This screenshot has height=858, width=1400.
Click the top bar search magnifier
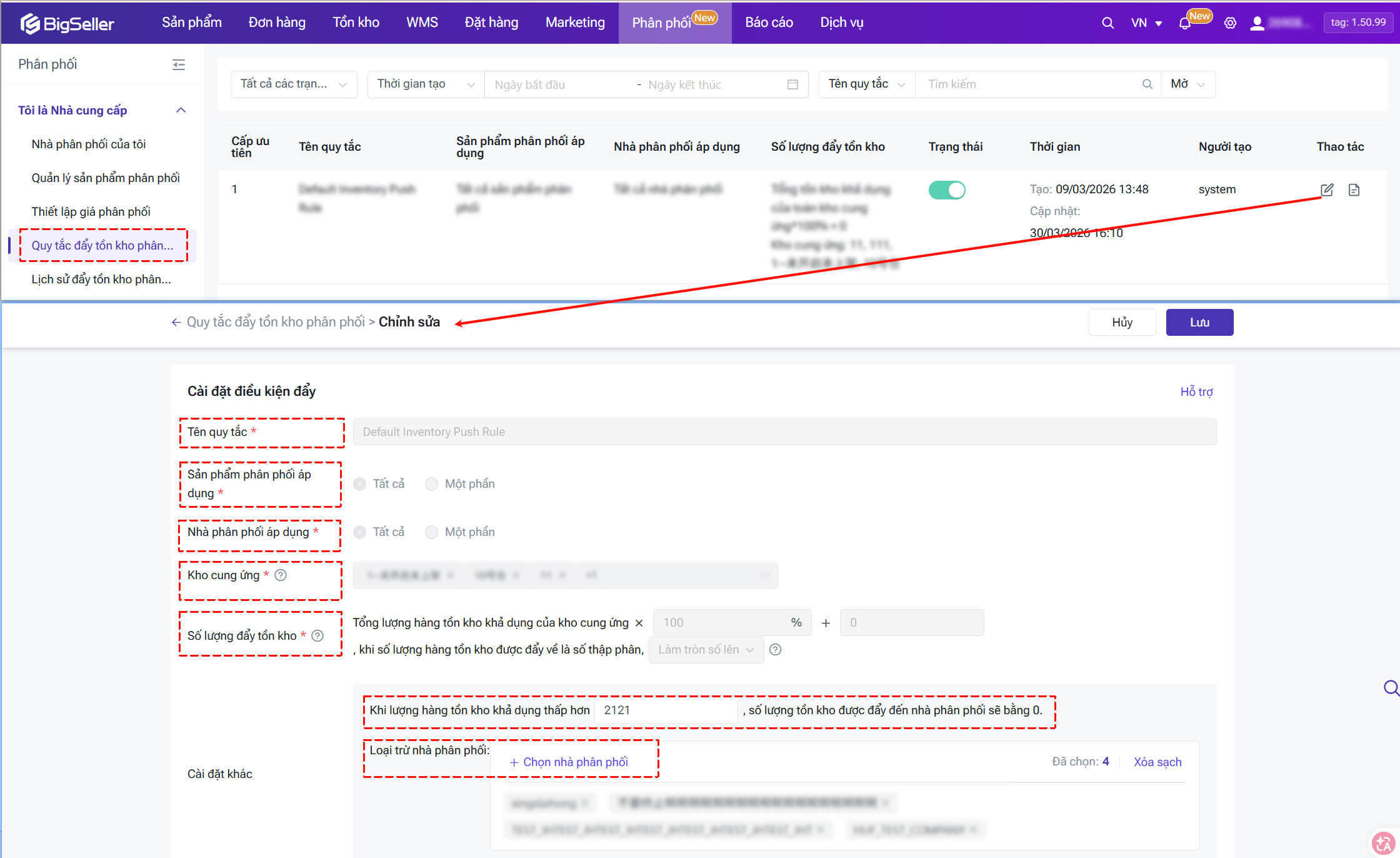point(1107,23)
